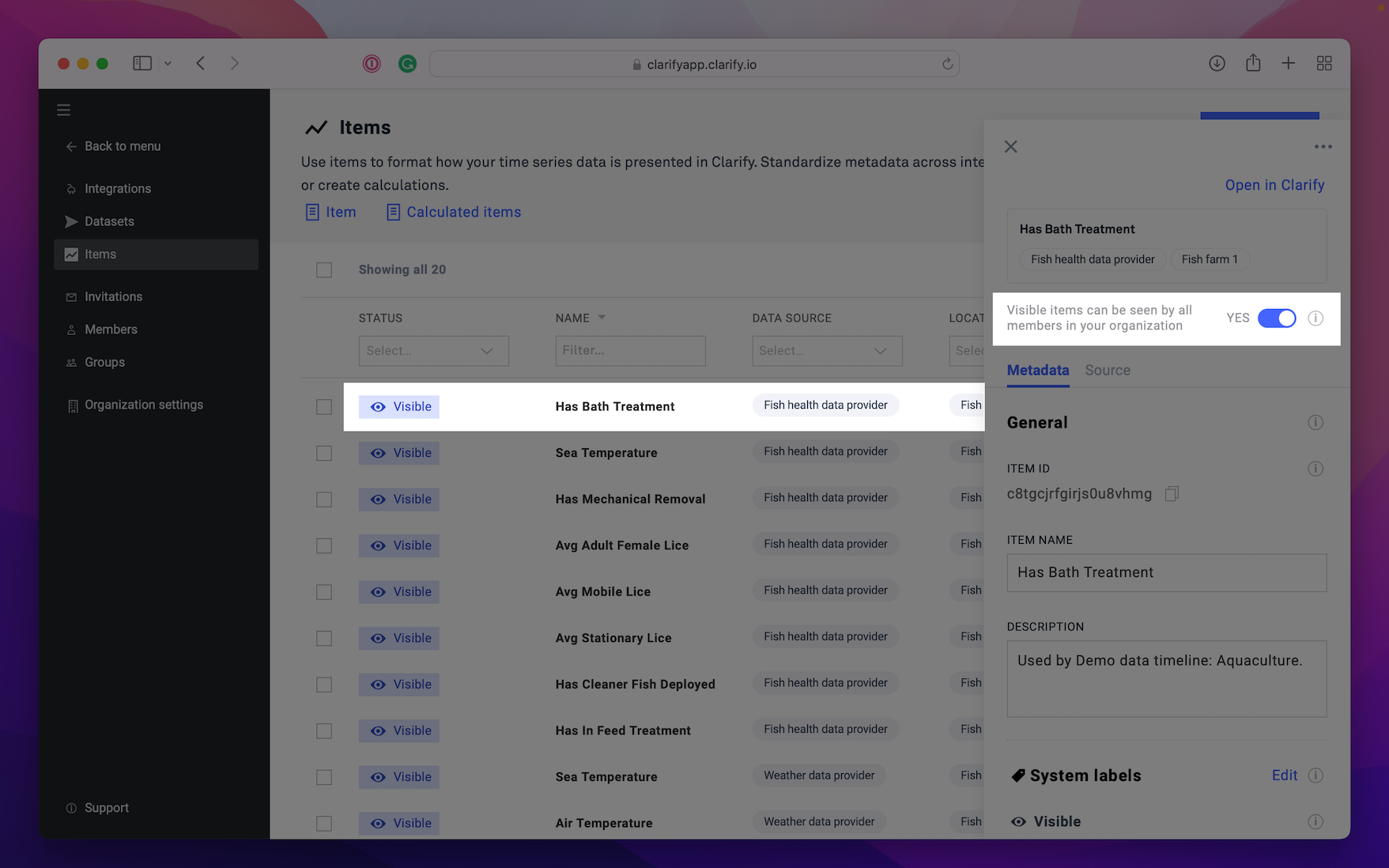This screenshot has height=868, width=1389.
Task: Open Safari downloads icon
Action: 1217,63
